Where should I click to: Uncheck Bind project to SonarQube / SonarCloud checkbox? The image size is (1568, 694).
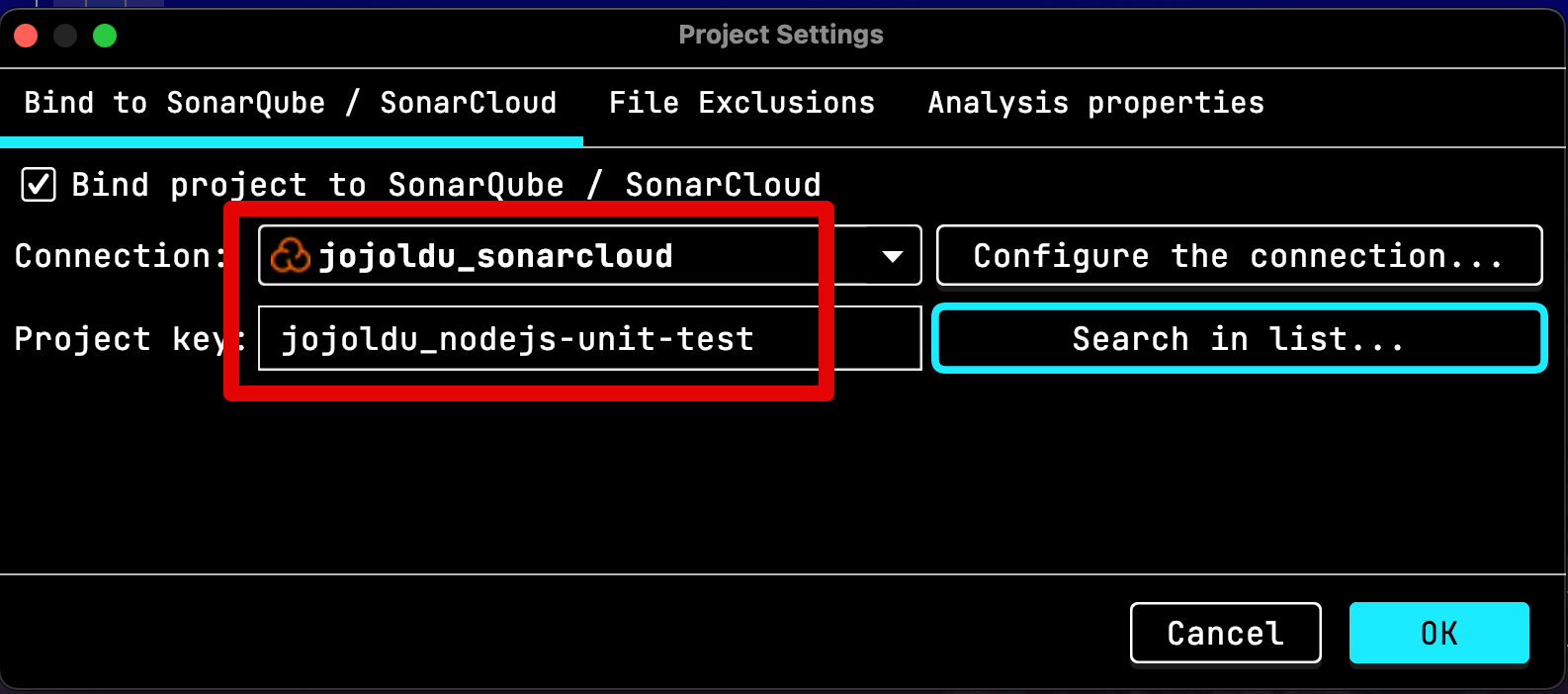tap(39, 185)
